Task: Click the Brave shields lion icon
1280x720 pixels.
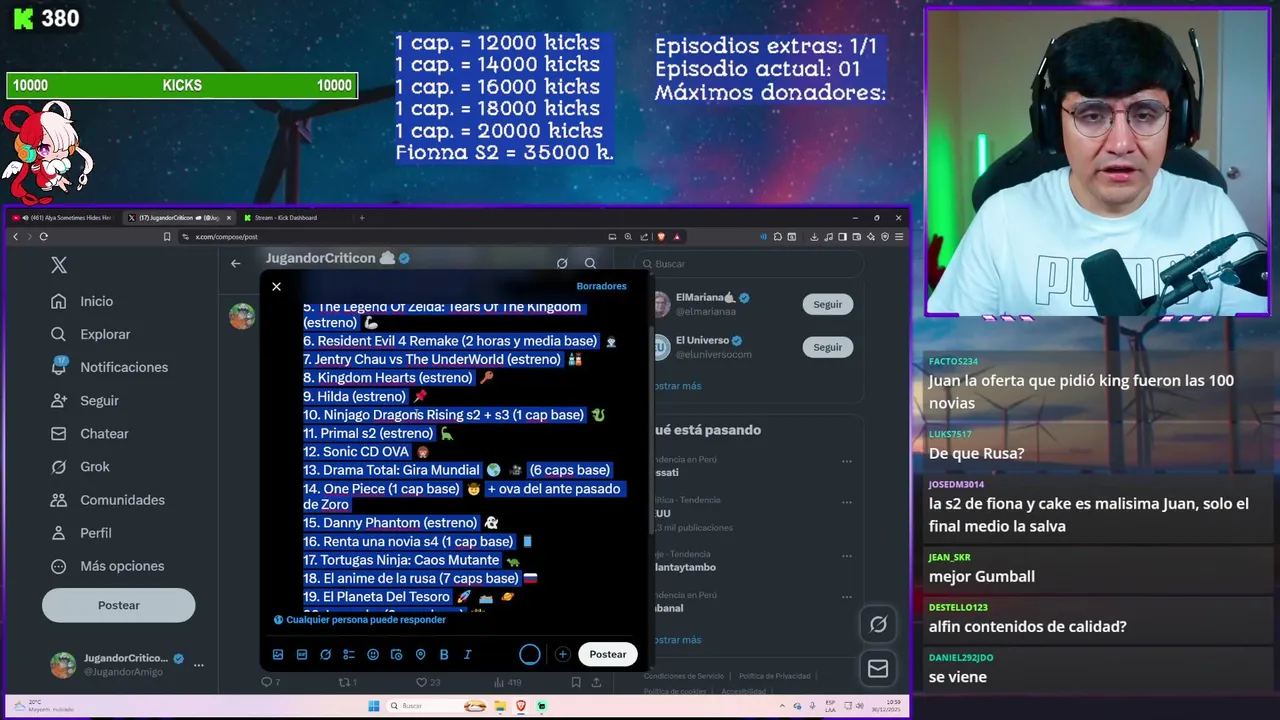Action: [x=662, y=237]
